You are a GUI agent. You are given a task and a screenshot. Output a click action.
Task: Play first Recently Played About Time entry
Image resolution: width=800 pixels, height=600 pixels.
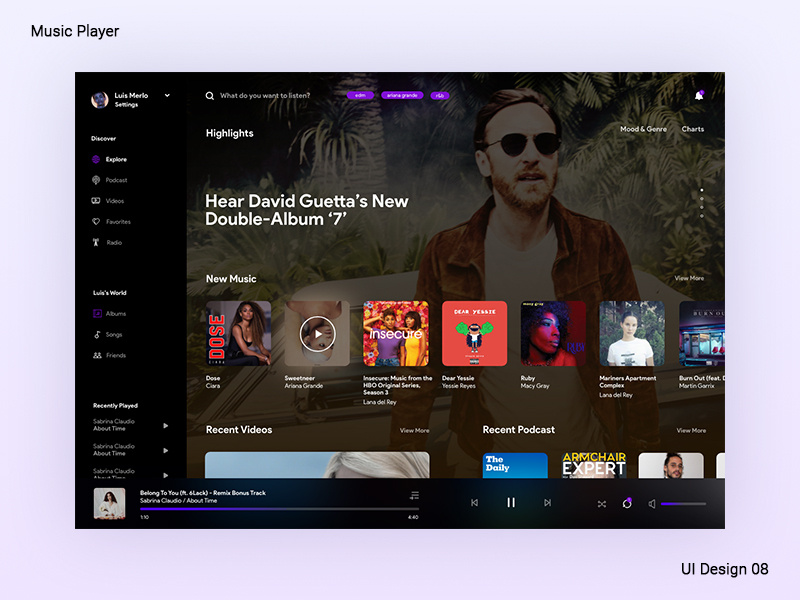tap(165, 426)
